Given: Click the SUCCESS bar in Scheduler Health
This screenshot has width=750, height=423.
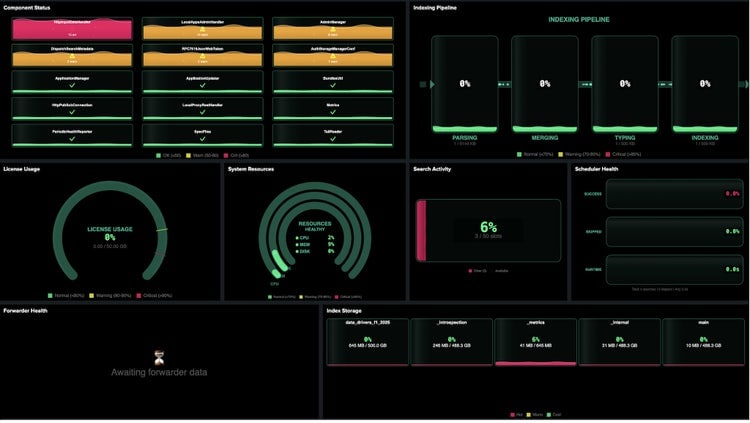Looking at the screenshot, I should (x=674, y=194).
